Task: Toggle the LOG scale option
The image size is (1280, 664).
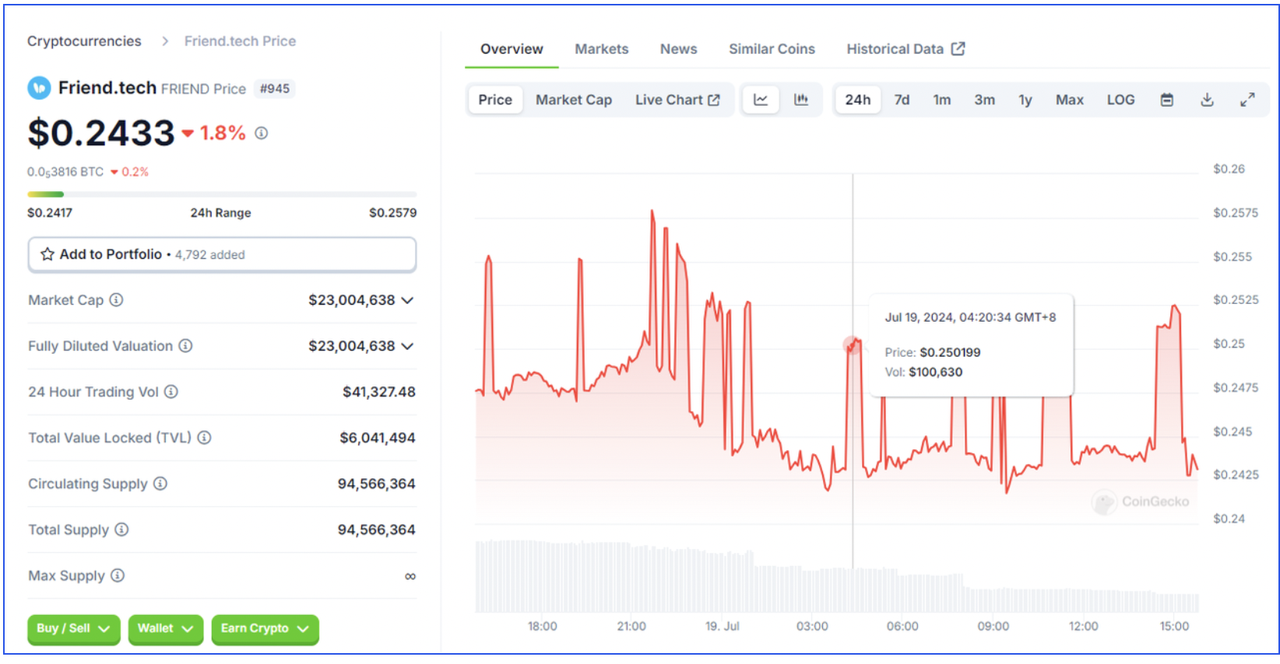Action: [x=1121, y=100]
